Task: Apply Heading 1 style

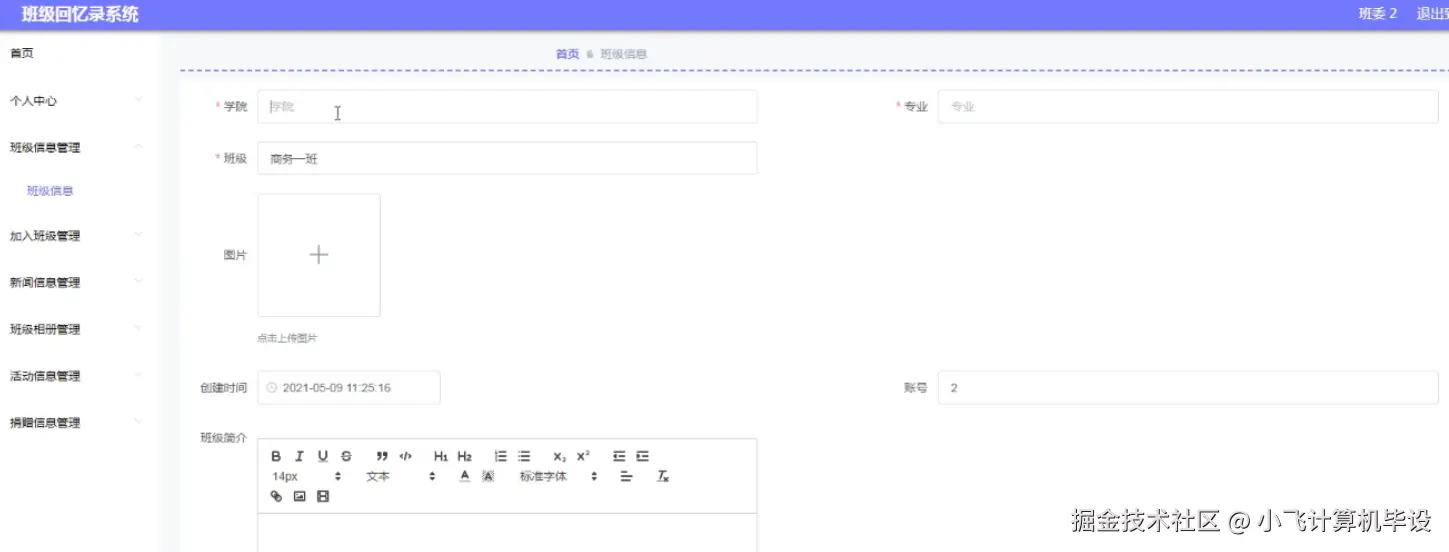Action: [441, 456]
